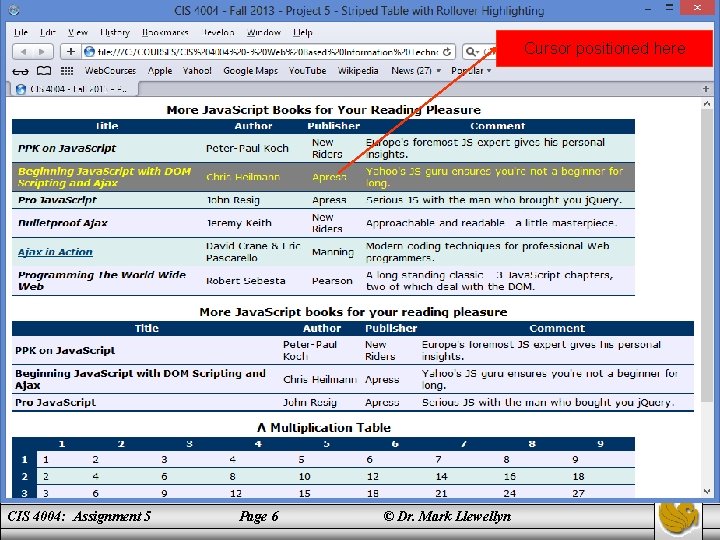Click cell '21' in multiplication table
Viewport: 720px width, 540px height.
point(441,493)
